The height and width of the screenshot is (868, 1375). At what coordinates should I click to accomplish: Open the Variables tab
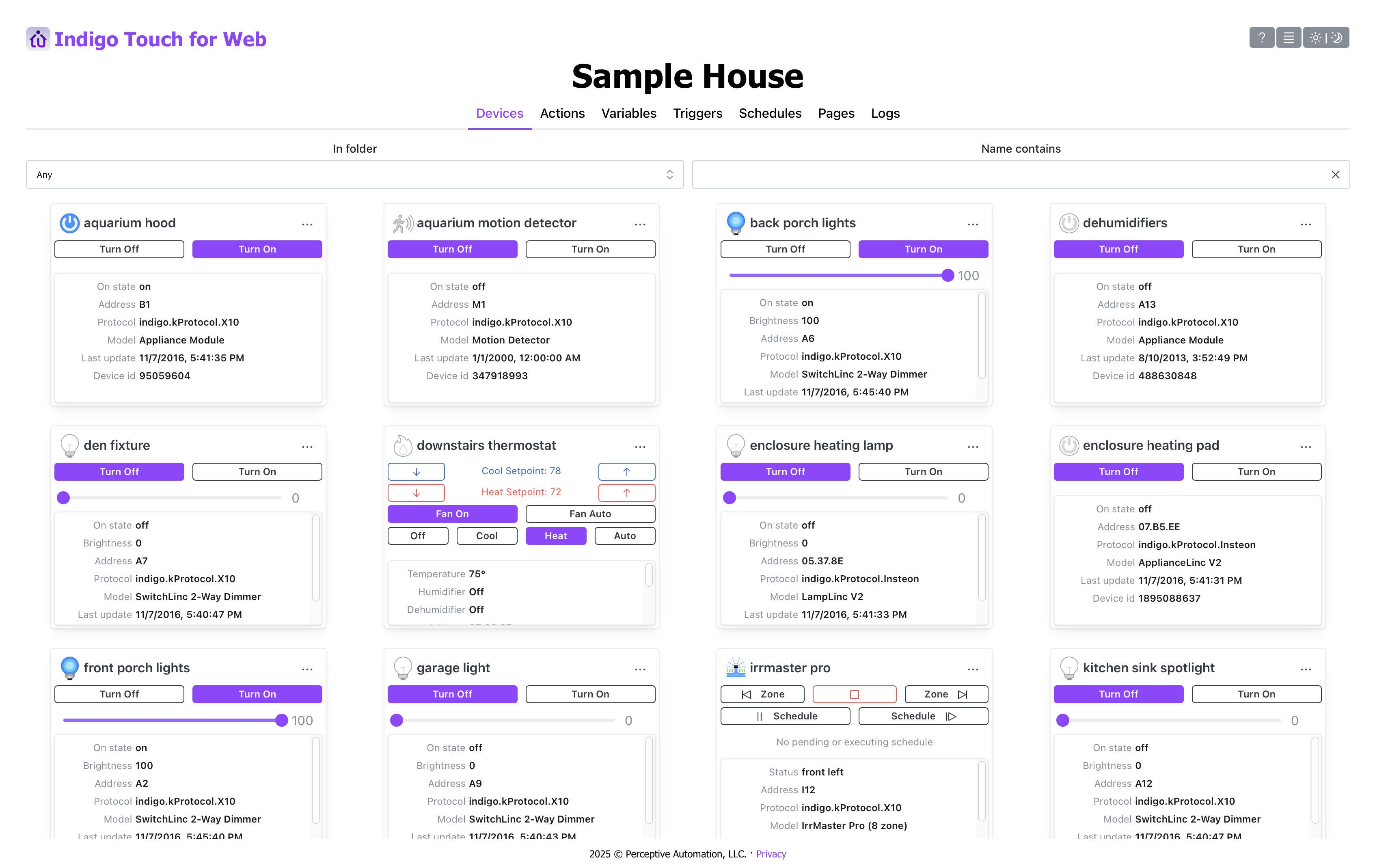point(629,113)
